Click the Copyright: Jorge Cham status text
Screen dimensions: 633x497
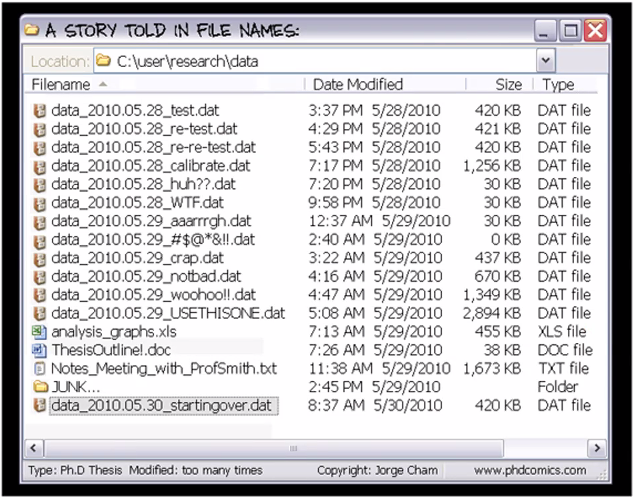click(x=377, y=470)
